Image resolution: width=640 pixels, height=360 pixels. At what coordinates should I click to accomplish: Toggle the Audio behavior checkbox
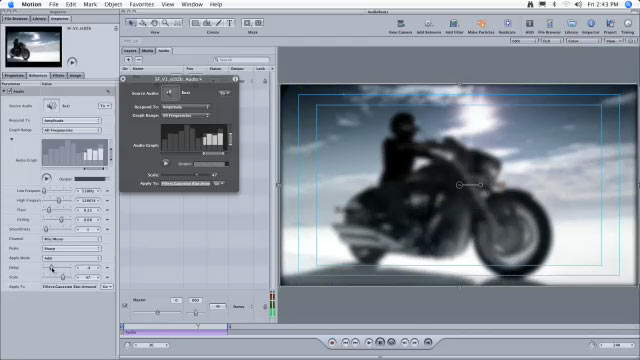(10, 91)
